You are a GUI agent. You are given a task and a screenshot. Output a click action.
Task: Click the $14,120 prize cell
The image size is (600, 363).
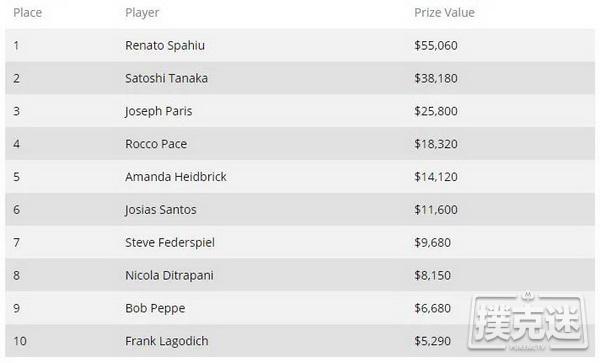pos(436,177)
